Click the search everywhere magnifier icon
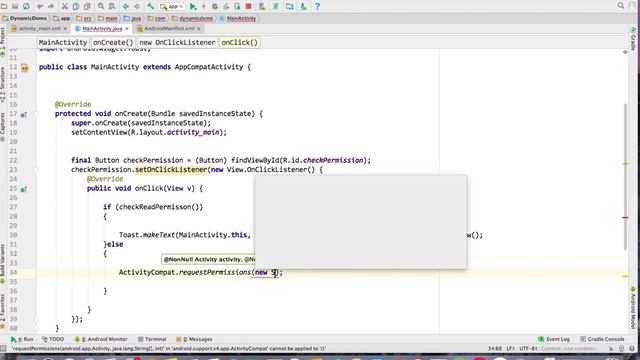Viewport: 640px width, 360px height. [620, 6]
